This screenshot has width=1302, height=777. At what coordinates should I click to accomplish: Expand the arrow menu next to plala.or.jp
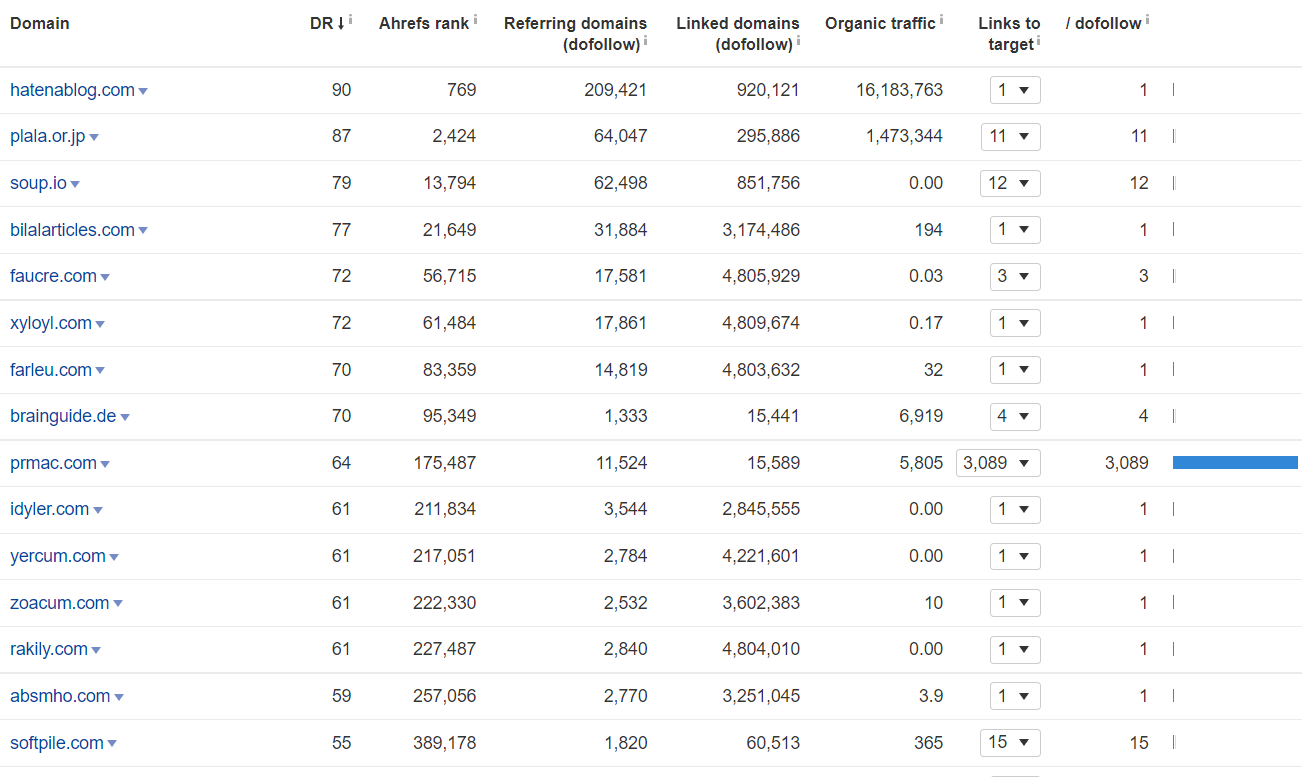(x=94, y=138)
